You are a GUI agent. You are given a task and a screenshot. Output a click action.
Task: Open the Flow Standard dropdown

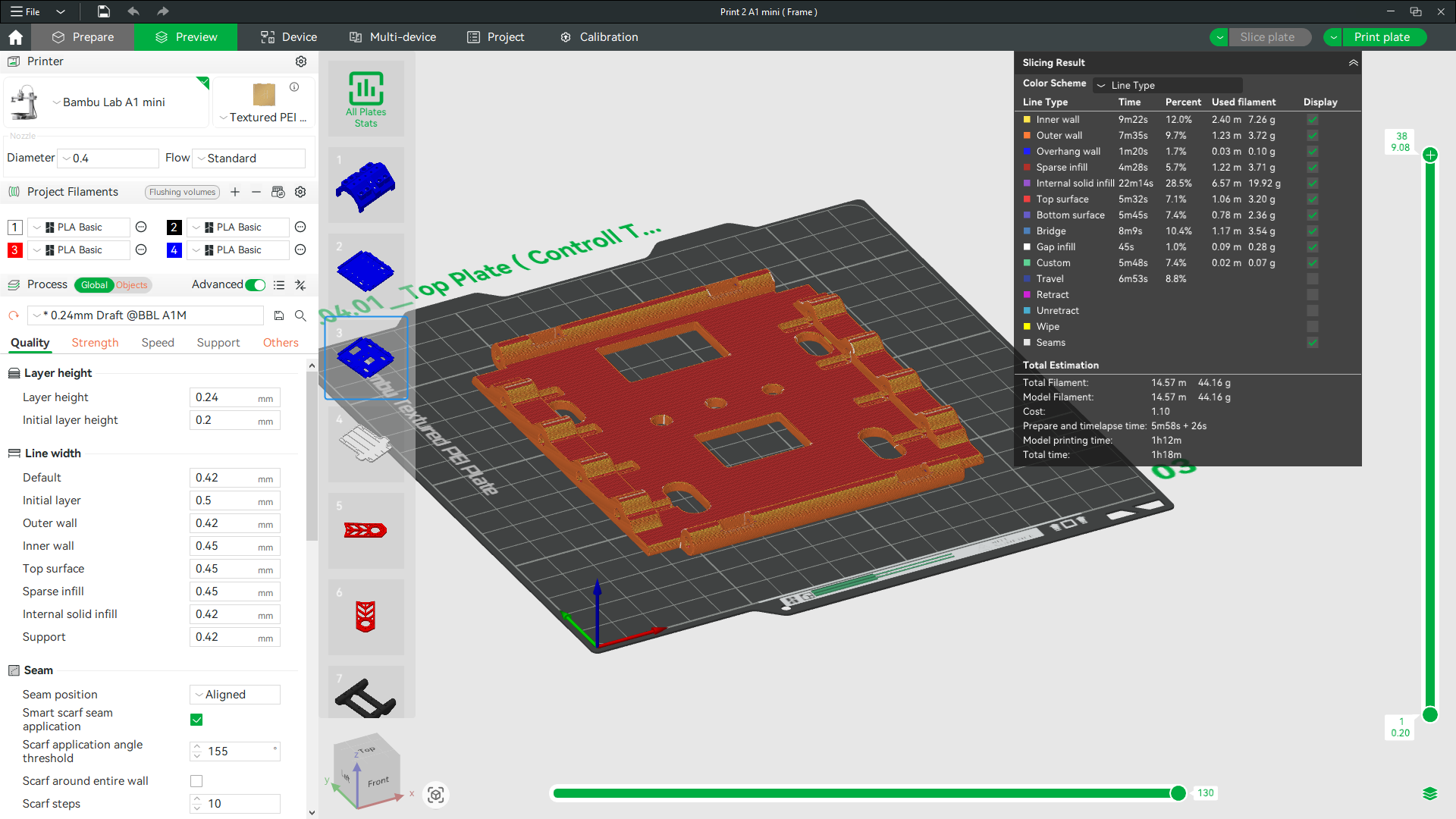click(249, 158)
